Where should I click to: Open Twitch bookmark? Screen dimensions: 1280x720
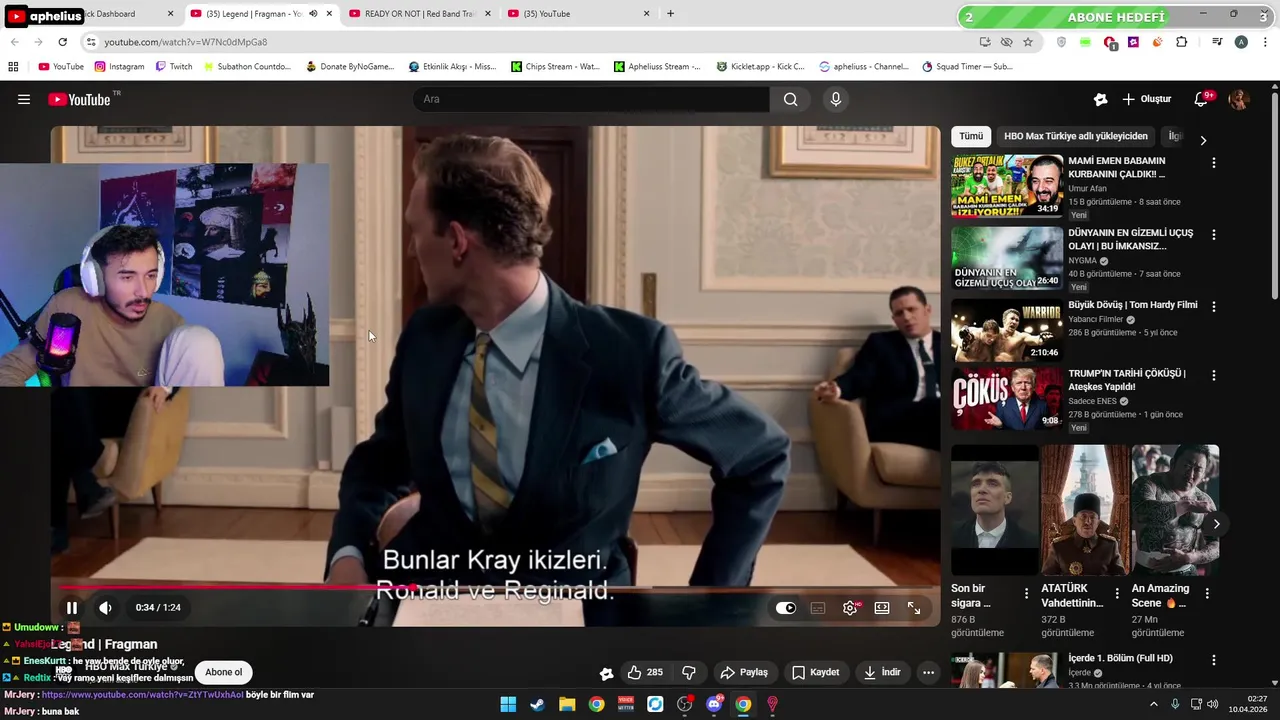pos(174,67)
